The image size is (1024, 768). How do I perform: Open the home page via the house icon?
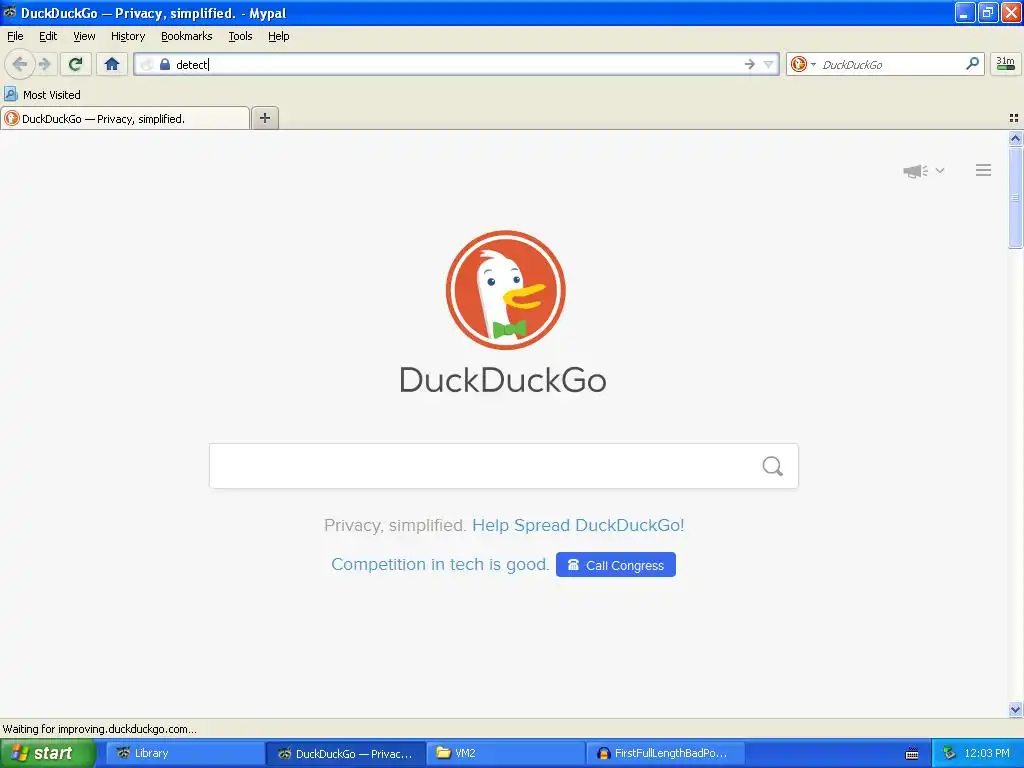point(112,64)
